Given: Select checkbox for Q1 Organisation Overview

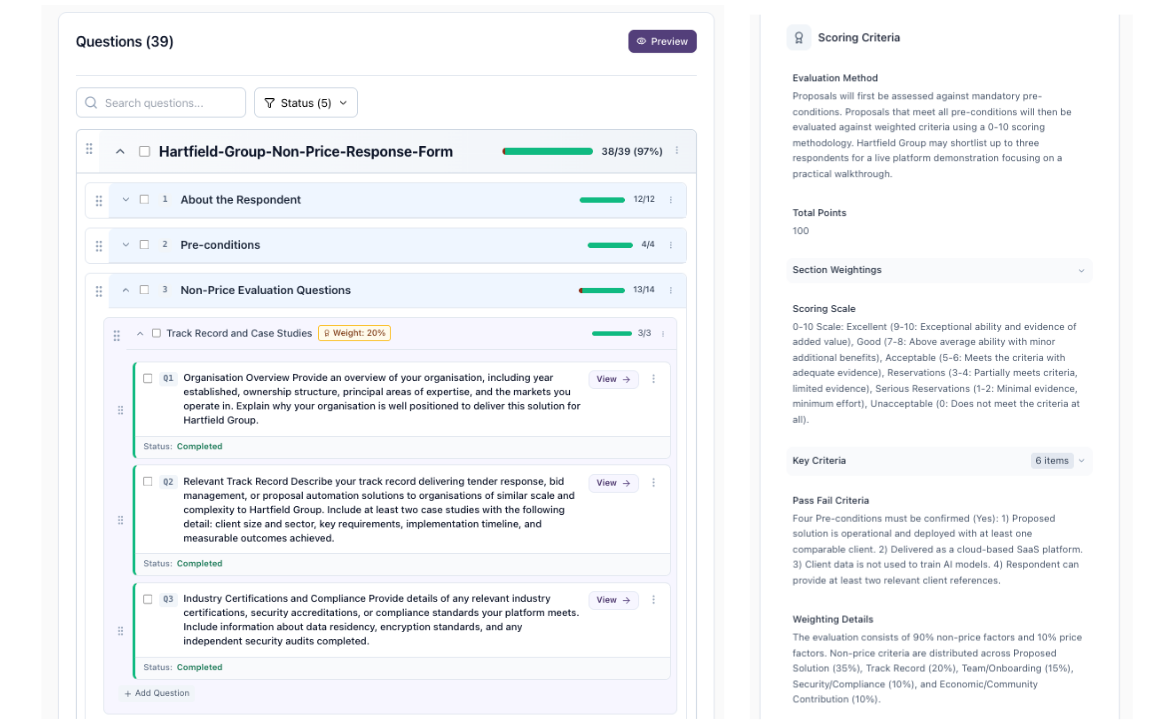Looking at the screenshot, I should (147, 378).
